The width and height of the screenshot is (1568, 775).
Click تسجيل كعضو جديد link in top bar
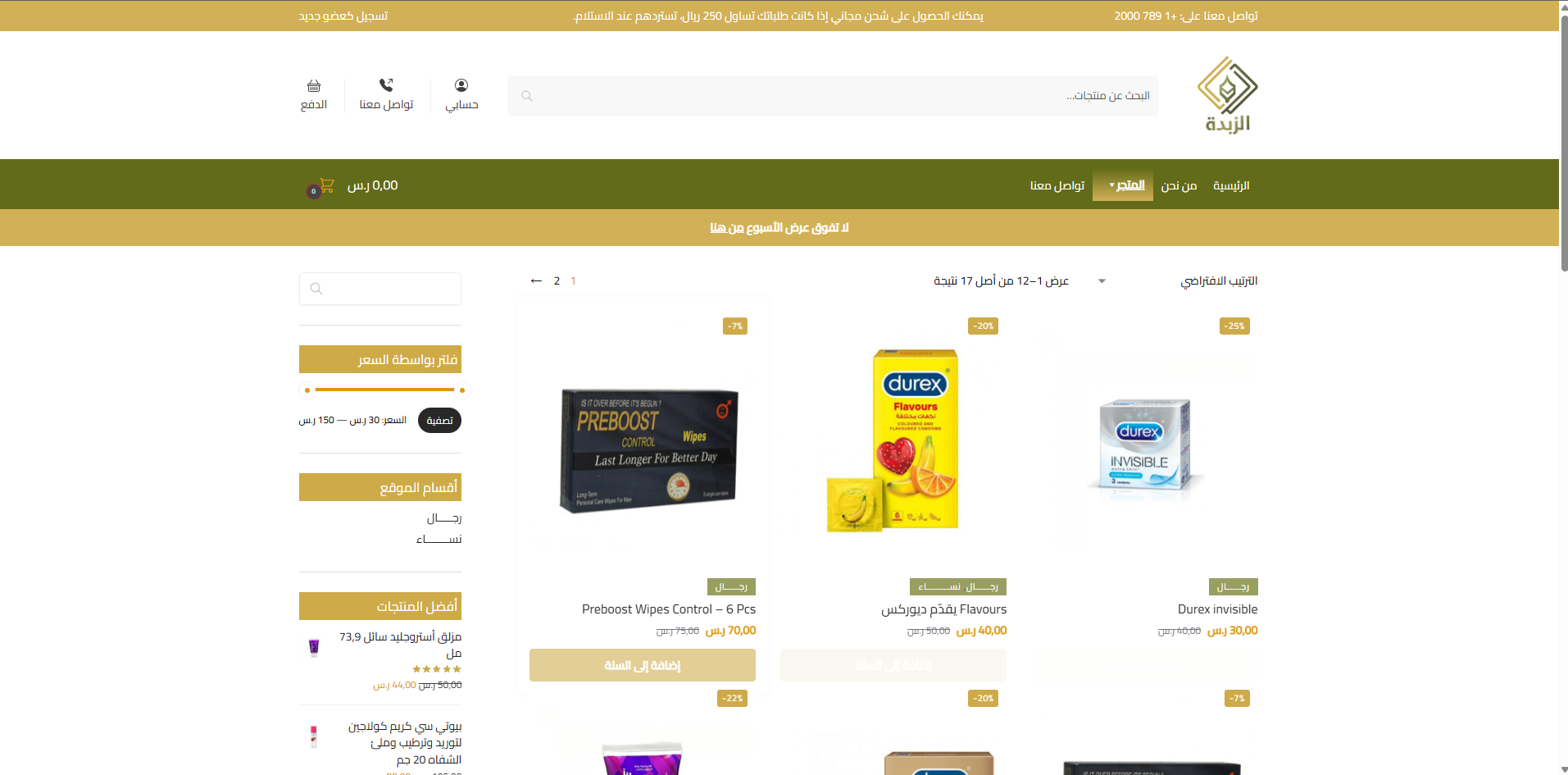(343, 16)
